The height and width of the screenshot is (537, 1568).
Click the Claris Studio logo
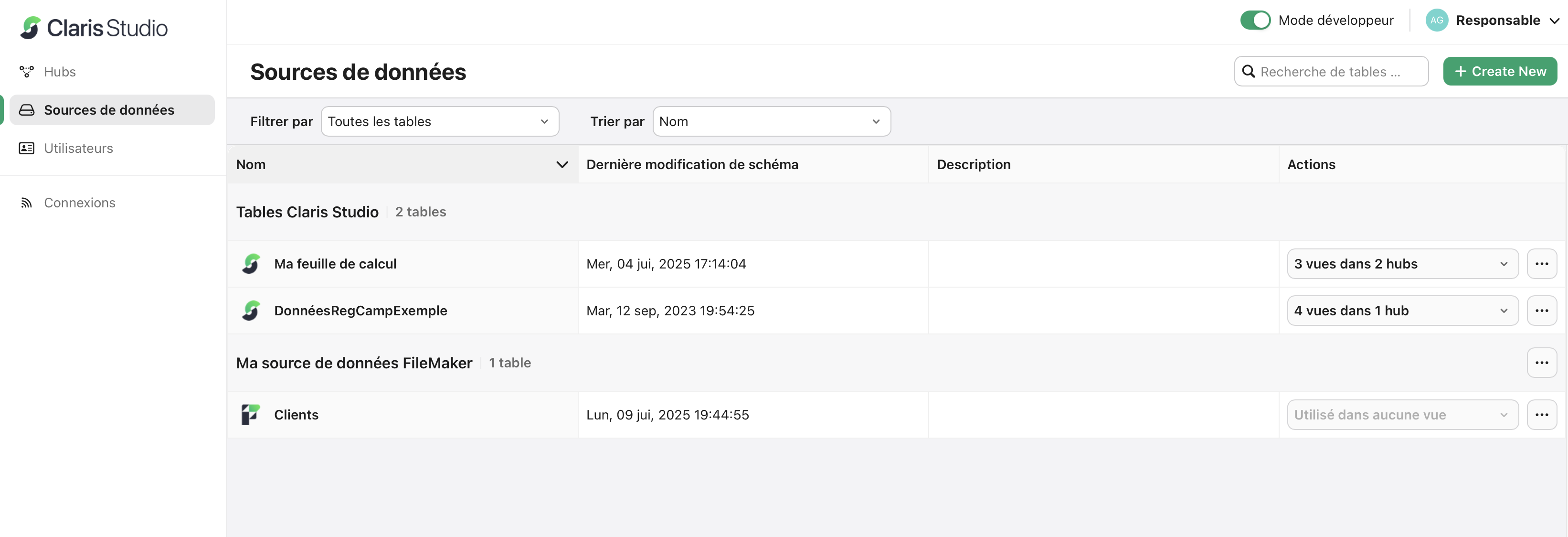94,27
